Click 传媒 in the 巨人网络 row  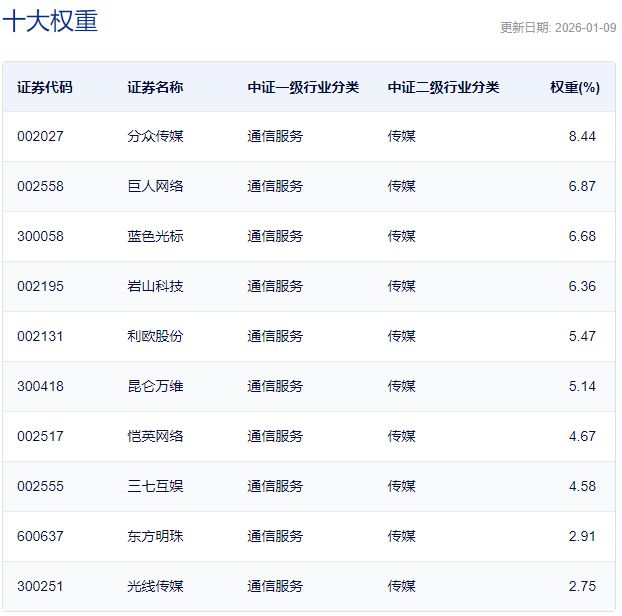[401, 186]
